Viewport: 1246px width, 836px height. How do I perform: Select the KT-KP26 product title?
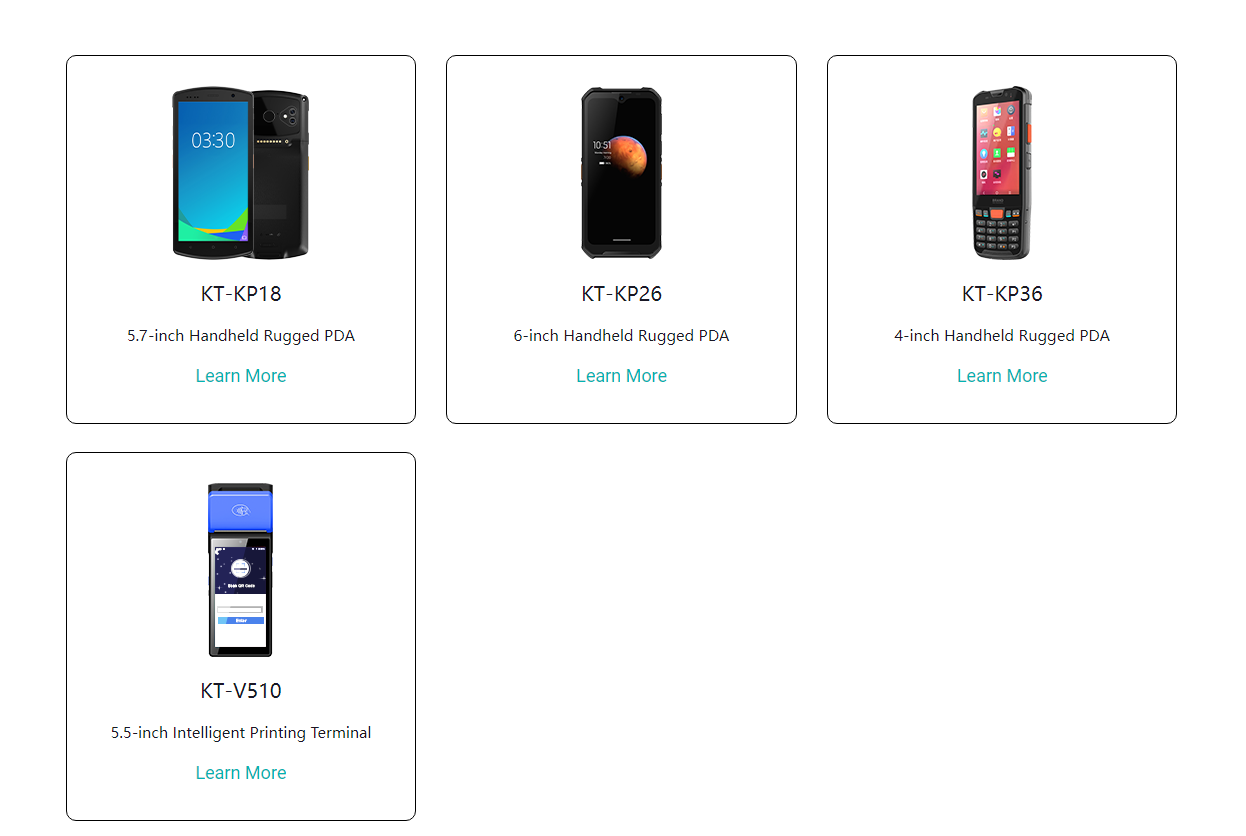(x=621, y=294)
